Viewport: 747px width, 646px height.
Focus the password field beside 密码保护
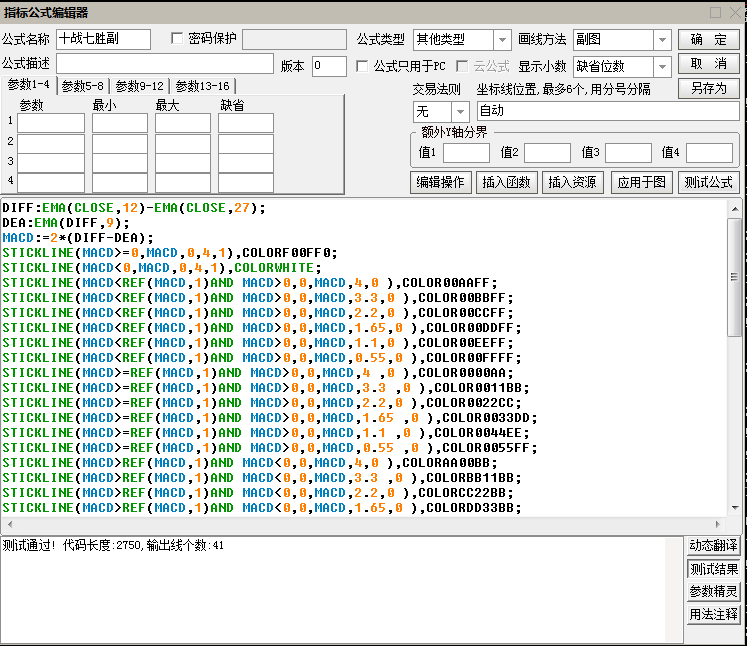click(294, 39)
